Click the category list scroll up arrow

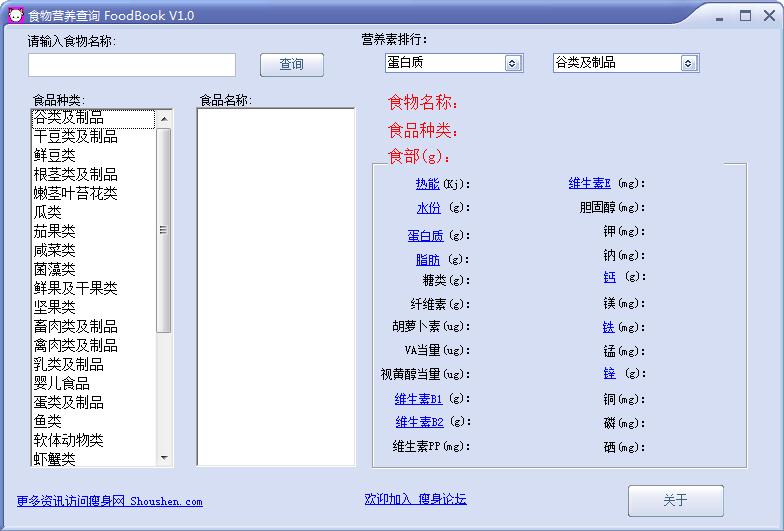[x=164, y=119]
